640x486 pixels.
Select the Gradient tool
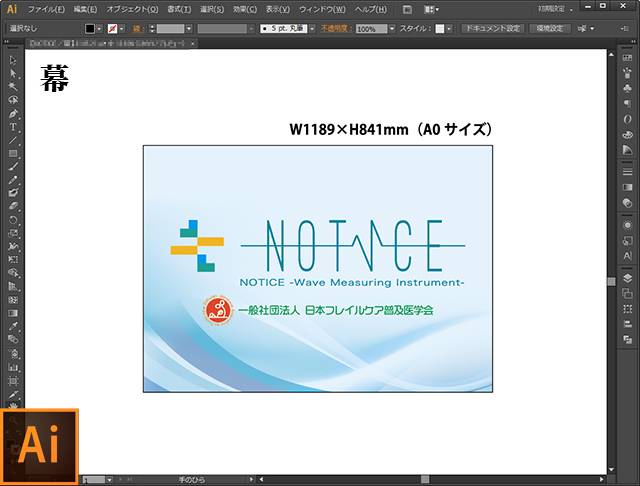[x=13, y=313]
